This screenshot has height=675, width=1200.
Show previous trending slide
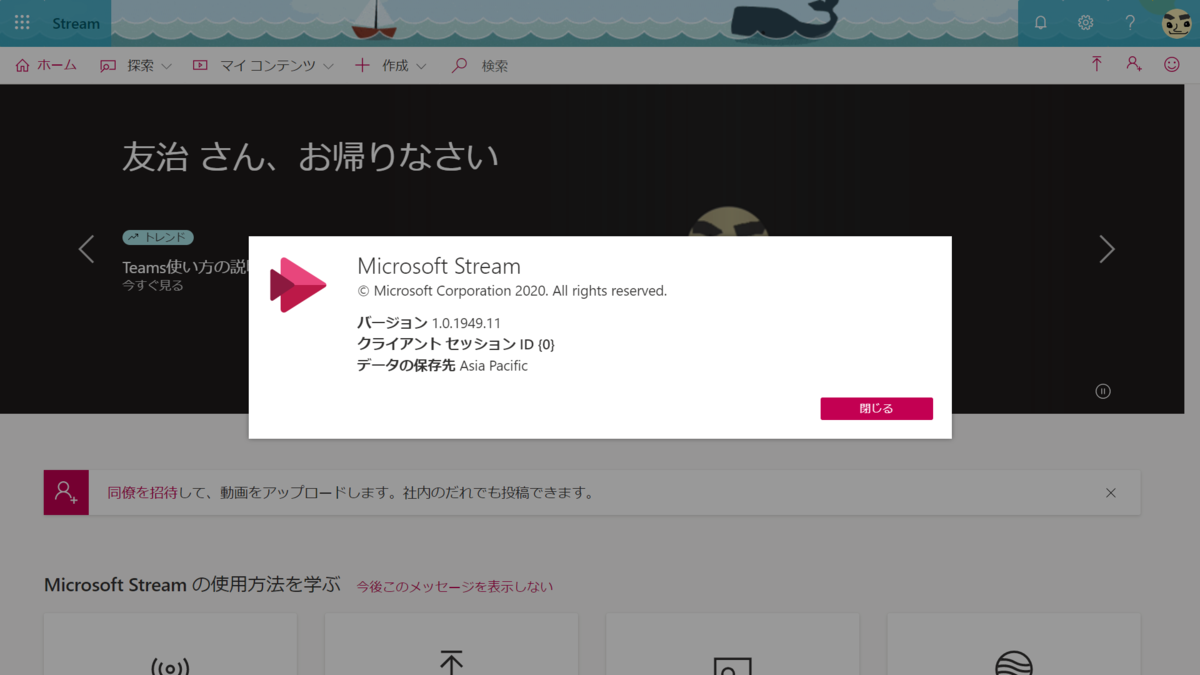pyautogui.click(x=87, y=249)
